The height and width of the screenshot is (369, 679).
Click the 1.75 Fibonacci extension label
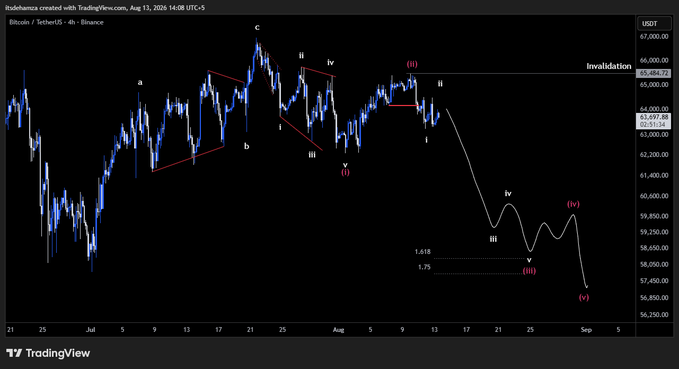[x=424, y=267]
